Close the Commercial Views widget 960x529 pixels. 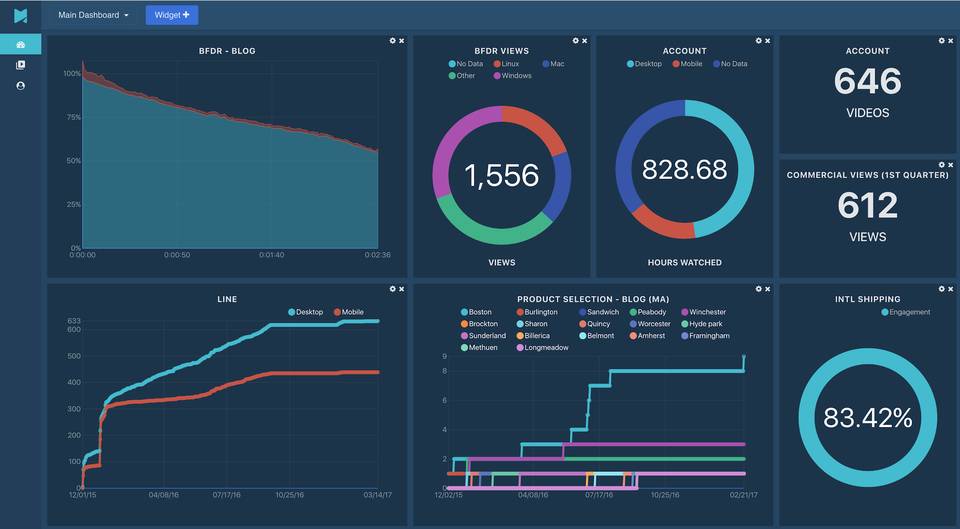(951, 165)
